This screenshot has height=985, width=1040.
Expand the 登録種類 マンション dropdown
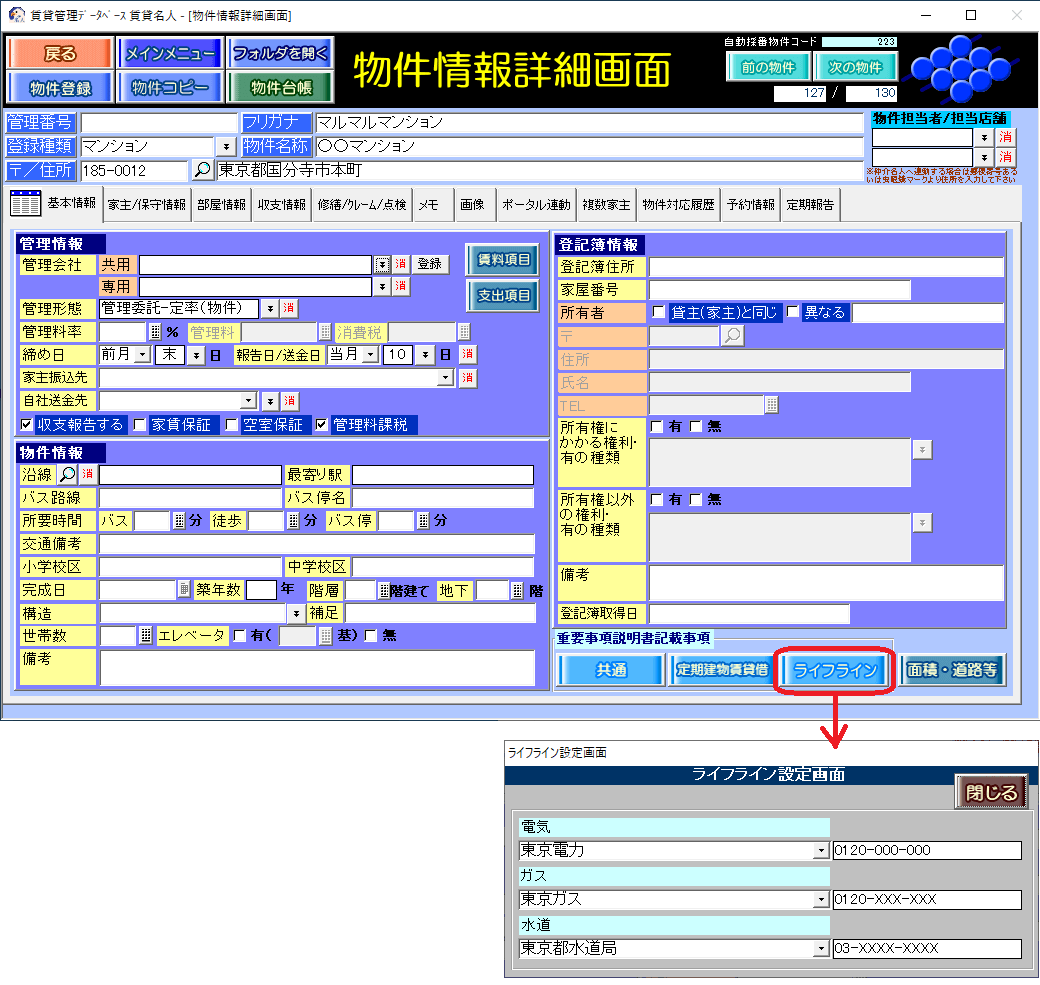pos(224,147)
